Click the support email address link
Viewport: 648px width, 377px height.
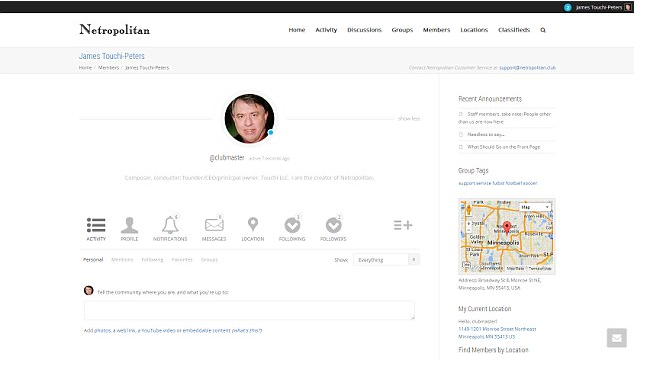click(527, 67)
